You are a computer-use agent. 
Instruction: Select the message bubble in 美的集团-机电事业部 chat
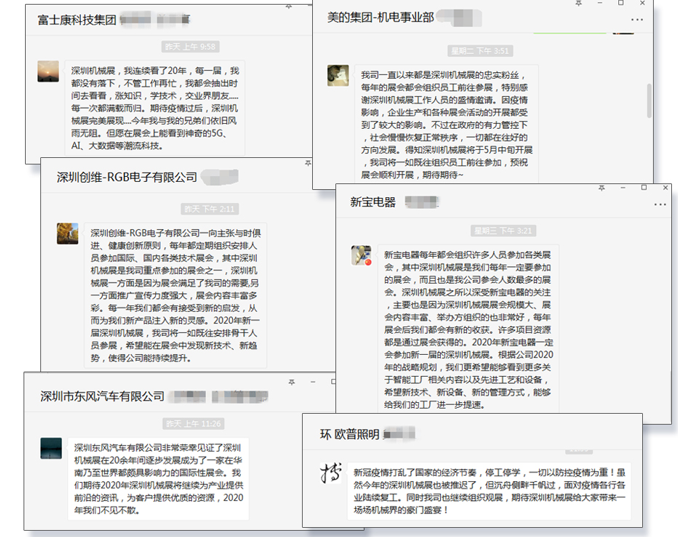pyautogui.click(x=446, y=125)
